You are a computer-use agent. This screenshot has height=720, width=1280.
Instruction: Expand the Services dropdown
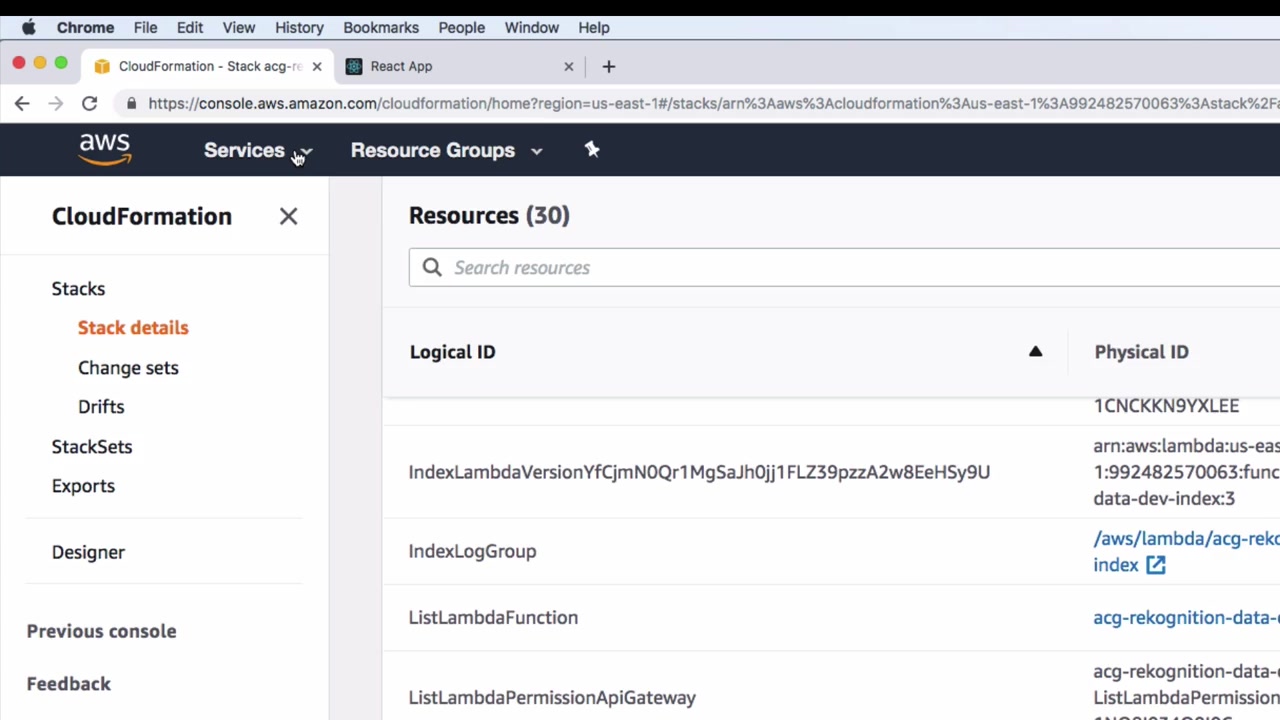click(258, 150)
